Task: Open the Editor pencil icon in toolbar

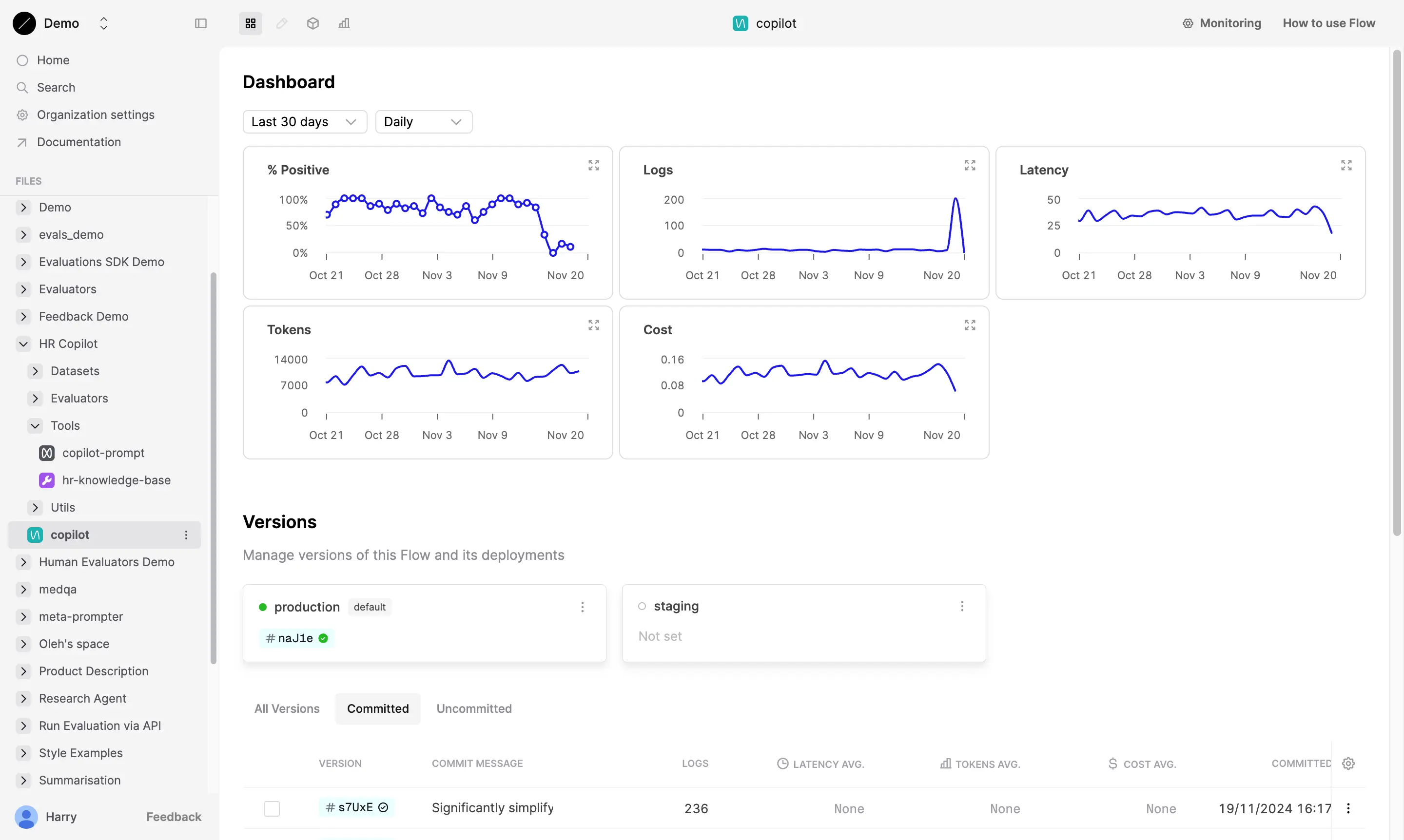Action: pyautogui.click(x=281, y=23)
